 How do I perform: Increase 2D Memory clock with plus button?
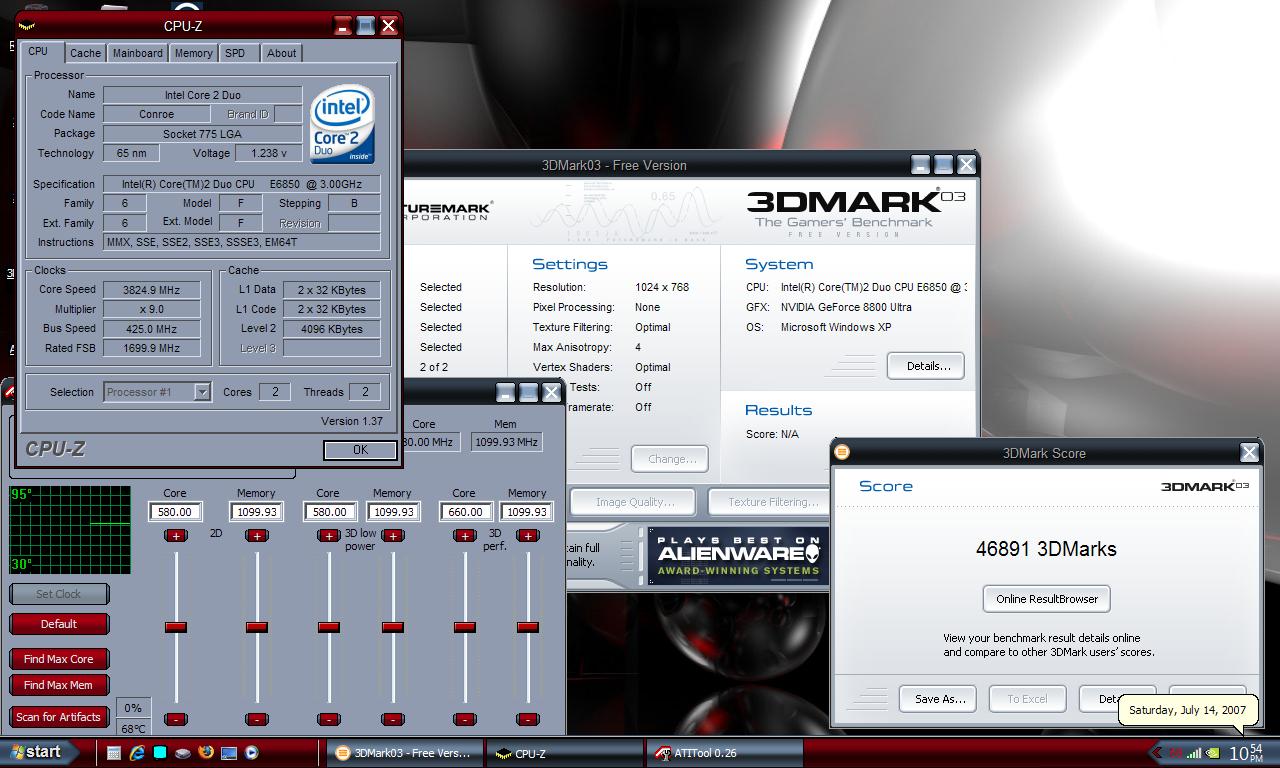pos(256,536)
